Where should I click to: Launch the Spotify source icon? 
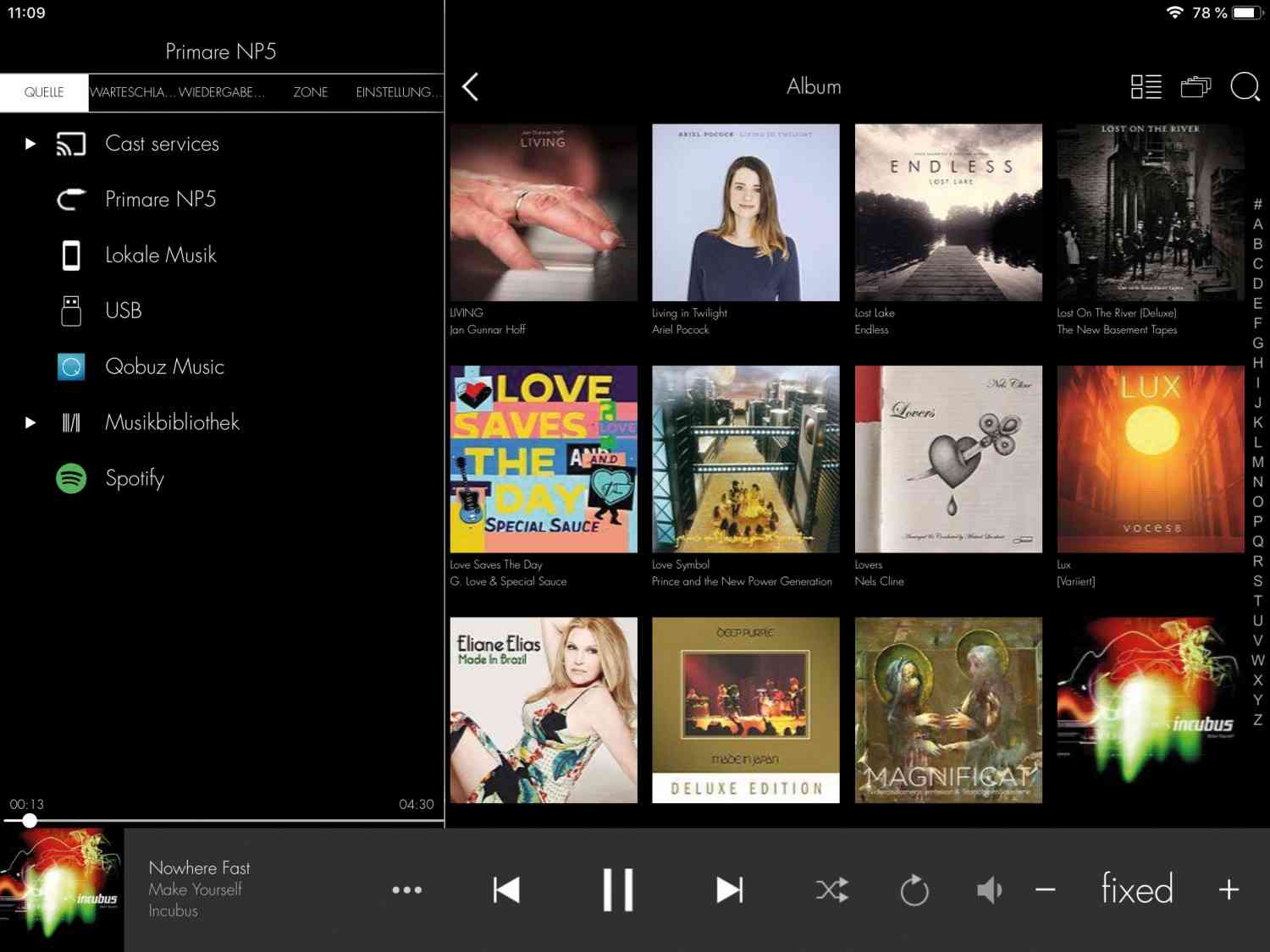71,478
